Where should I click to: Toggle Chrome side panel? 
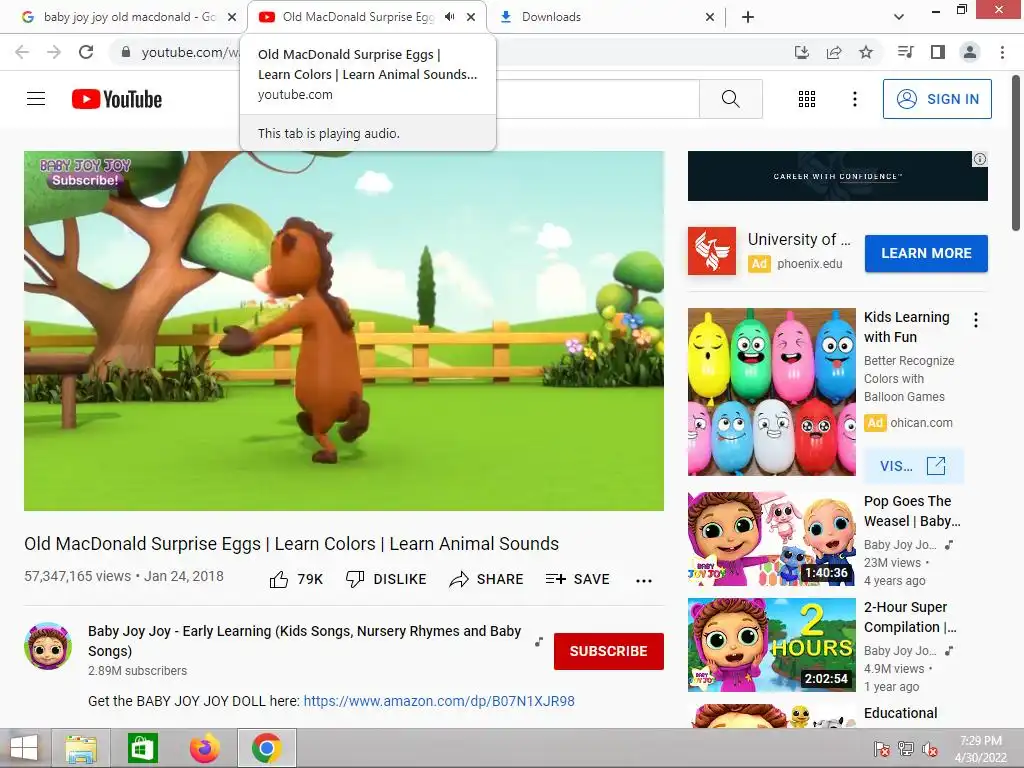[x=938, y=52]
